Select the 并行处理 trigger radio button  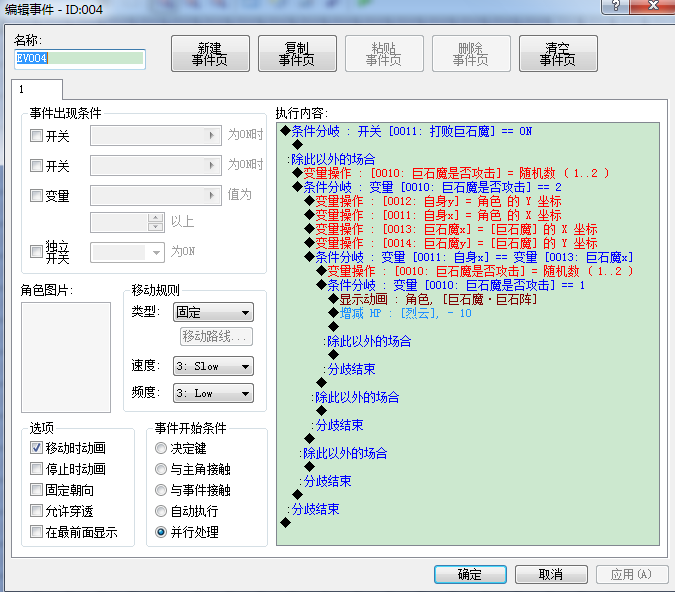click(161, 532)
